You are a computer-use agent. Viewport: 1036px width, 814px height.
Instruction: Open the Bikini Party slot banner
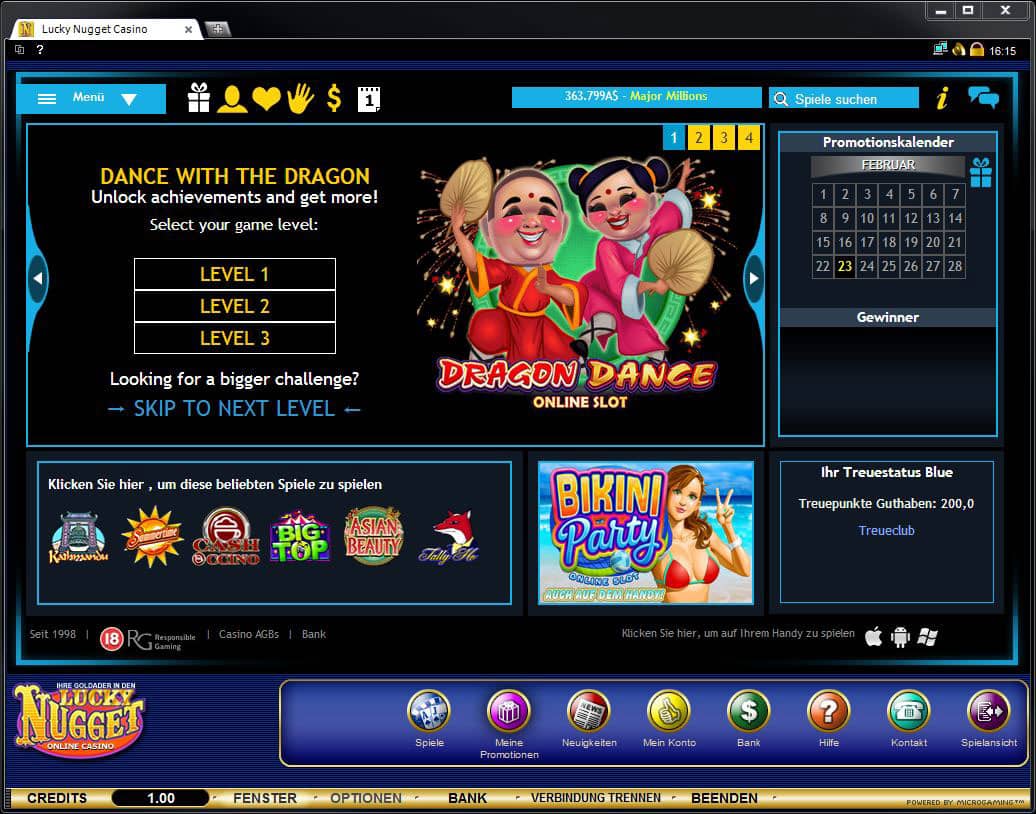point(646,533)
